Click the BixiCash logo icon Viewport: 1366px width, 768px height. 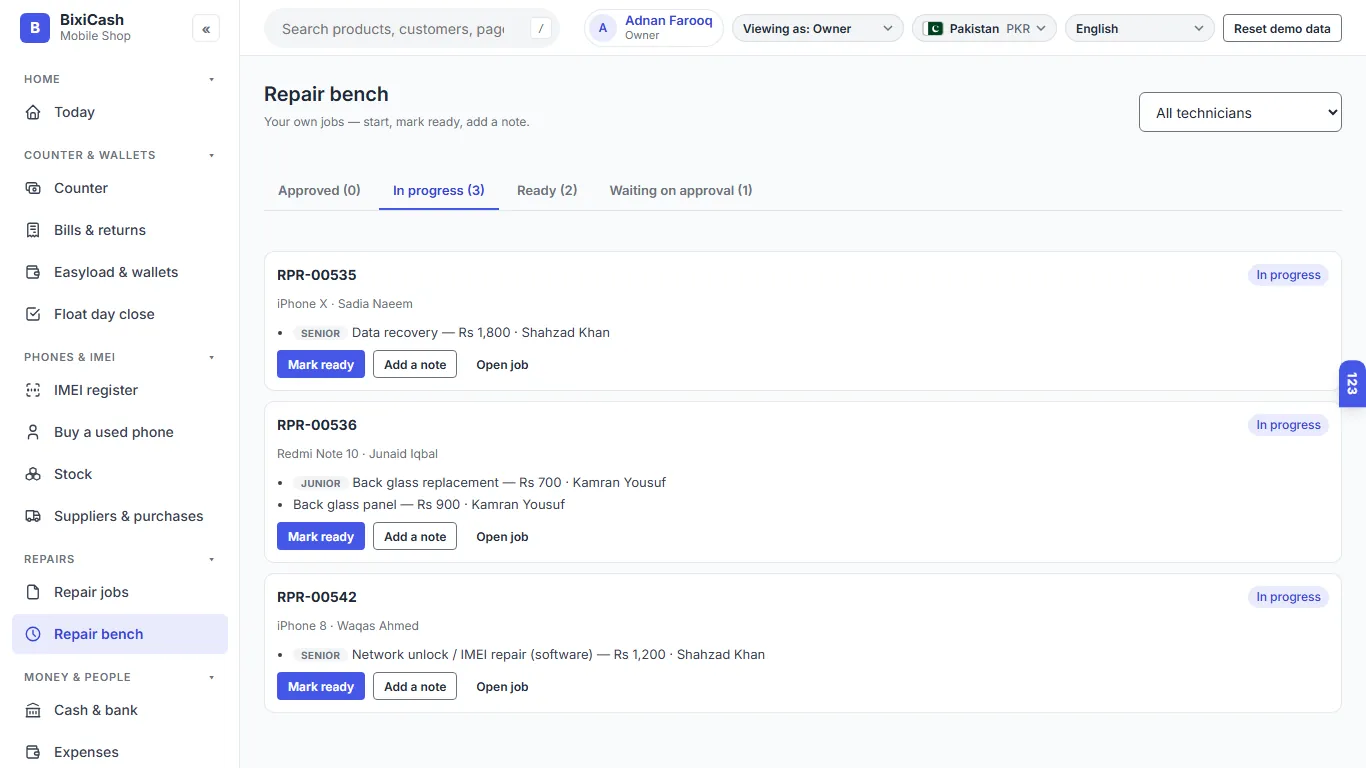point(35,28)
